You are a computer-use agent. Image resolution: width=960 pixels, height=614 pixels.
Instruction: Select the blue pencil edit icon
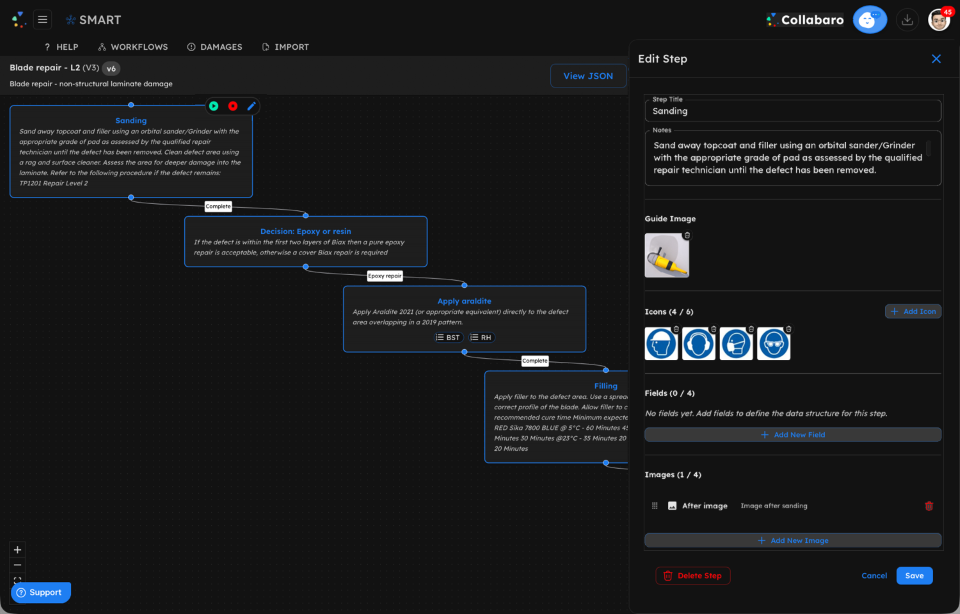pyautogui.click(x=251, y=106)
